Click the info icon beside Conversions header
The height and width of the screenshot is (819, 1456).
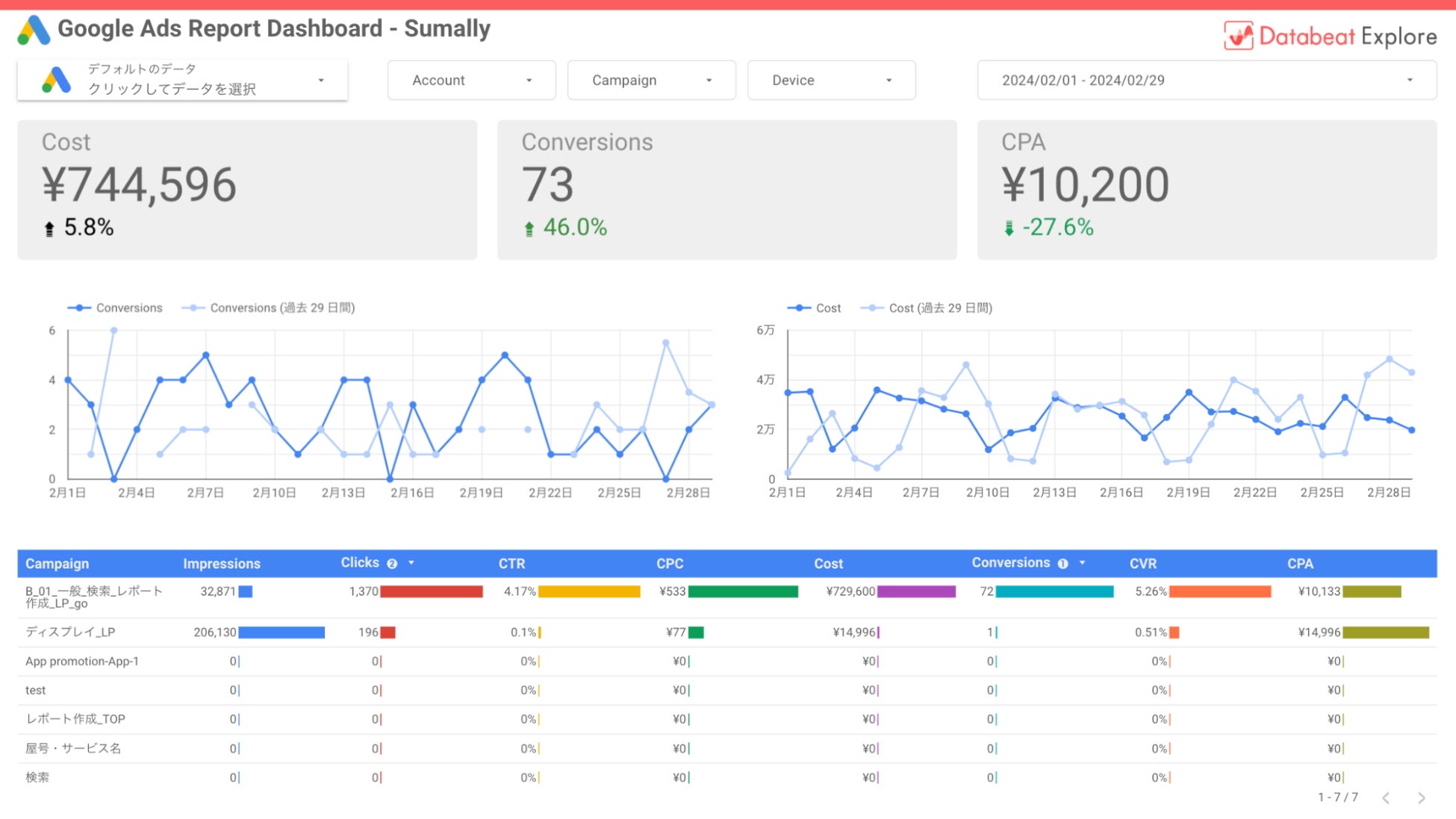tap(1063, 564)
